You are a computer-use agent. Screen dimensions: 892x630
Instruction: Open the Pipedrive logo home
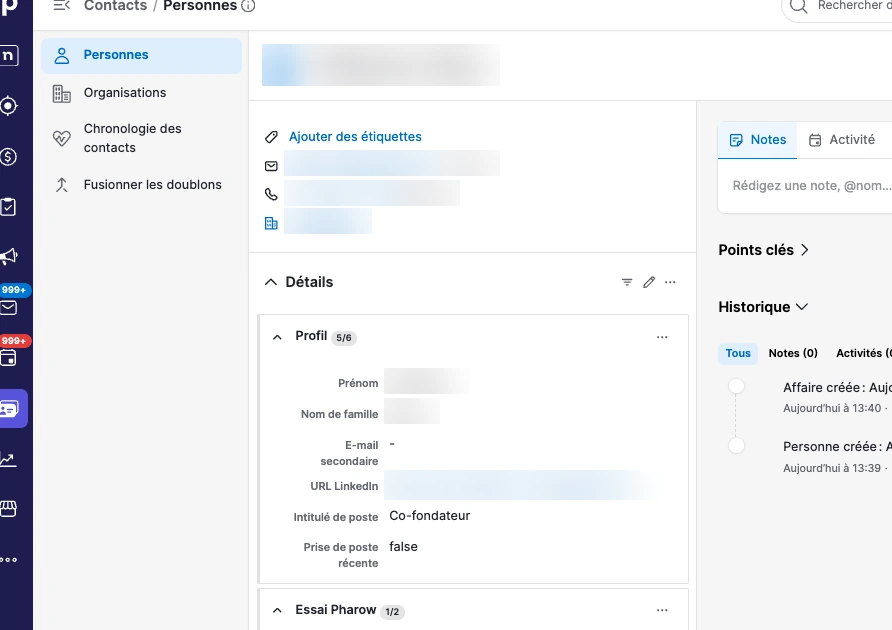click(x=10, y=7)
